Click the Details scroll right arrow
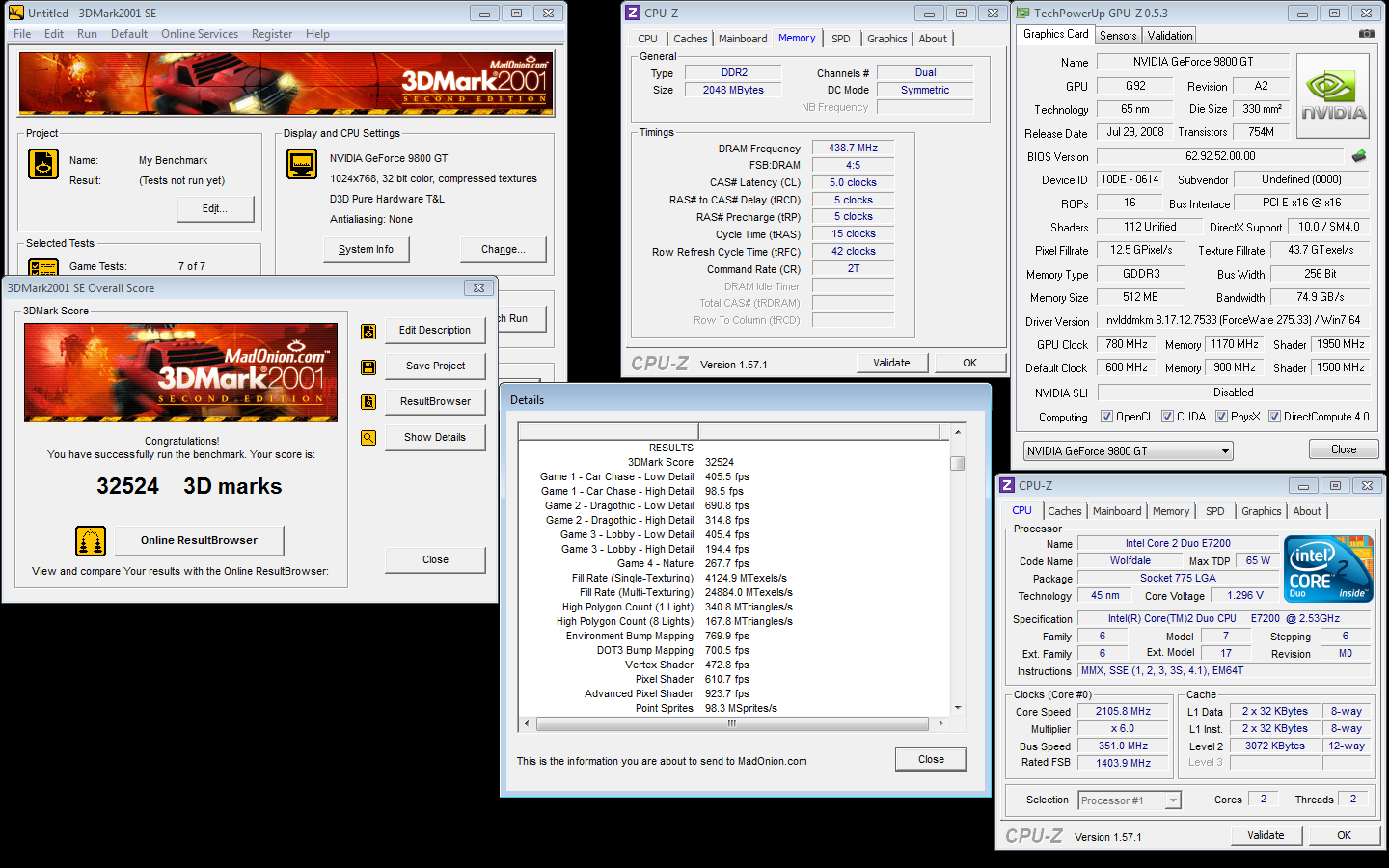 tap(940, 723)
